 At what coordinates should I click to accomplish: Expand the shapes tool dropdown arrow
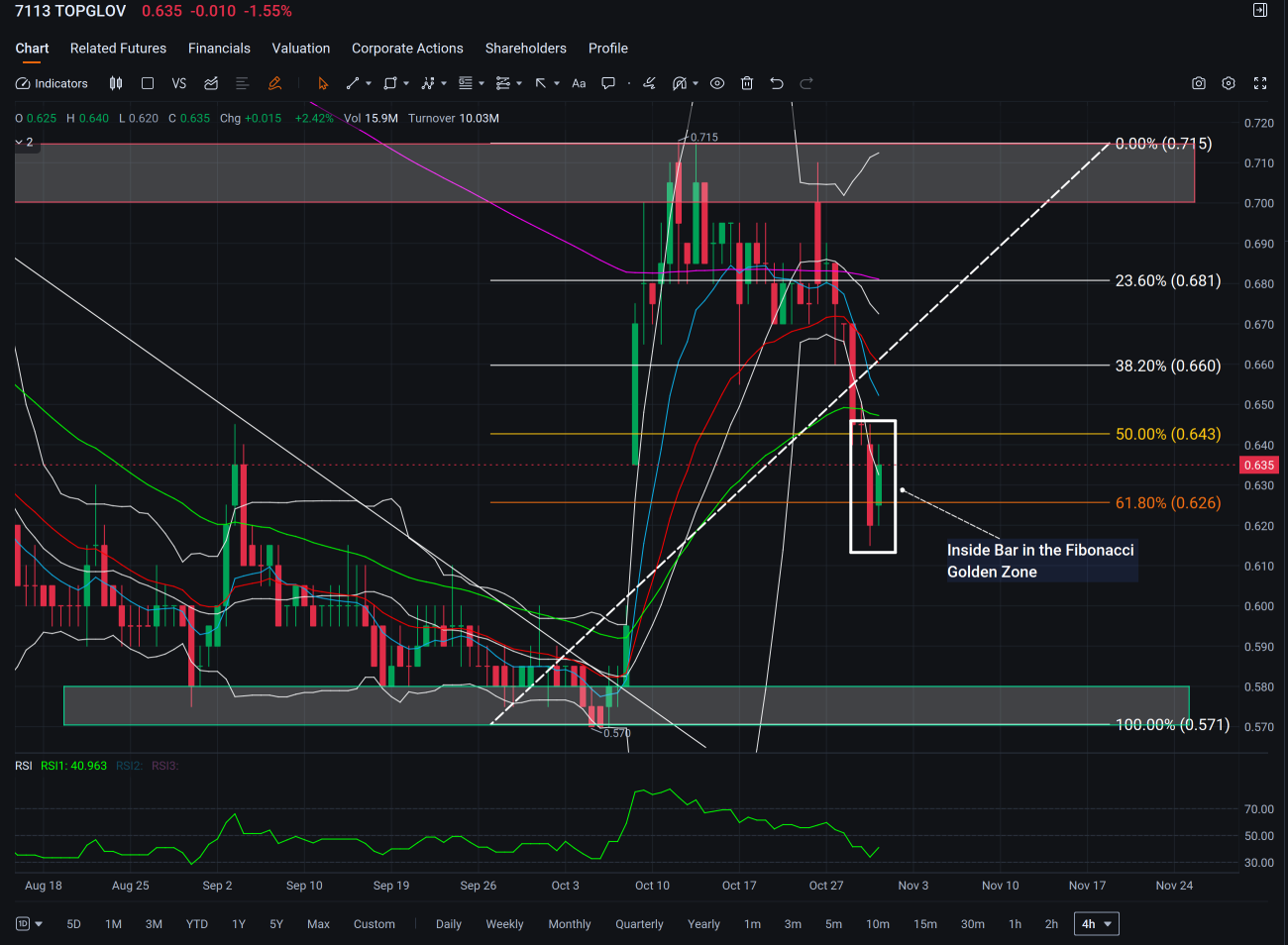click(x=406, y=83)
